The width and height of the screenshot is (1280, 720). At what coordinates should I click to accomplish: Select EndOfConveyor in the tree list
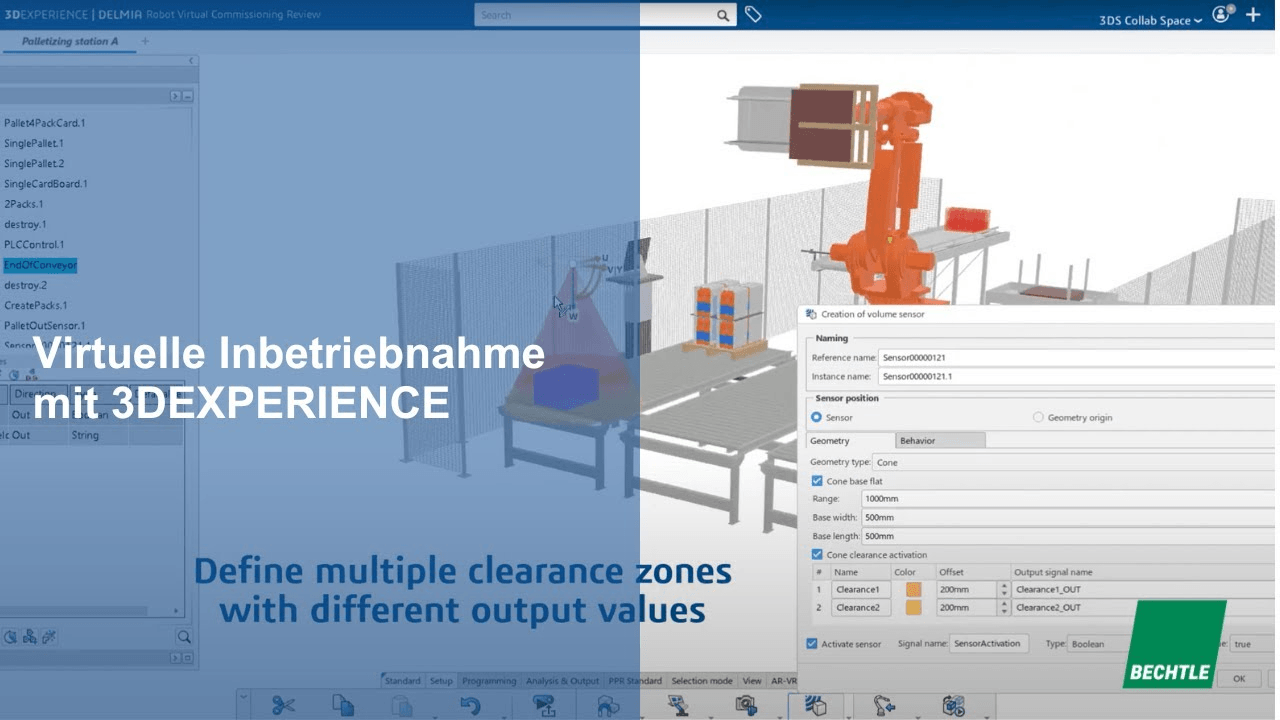click(40, 265)
